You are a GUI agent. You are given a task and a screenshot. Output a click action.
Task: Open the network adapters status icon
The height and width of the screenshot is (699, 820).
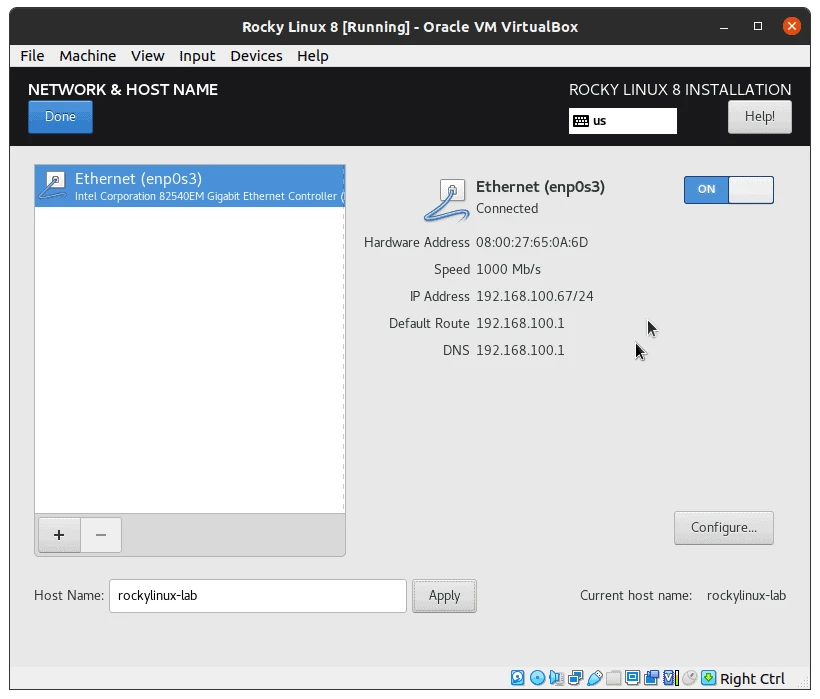(576, 678)
